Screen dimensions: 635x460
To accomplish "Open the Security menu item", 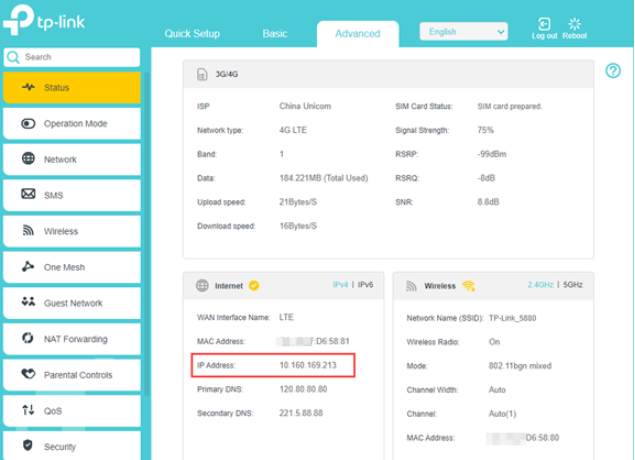I will [72, 446].
